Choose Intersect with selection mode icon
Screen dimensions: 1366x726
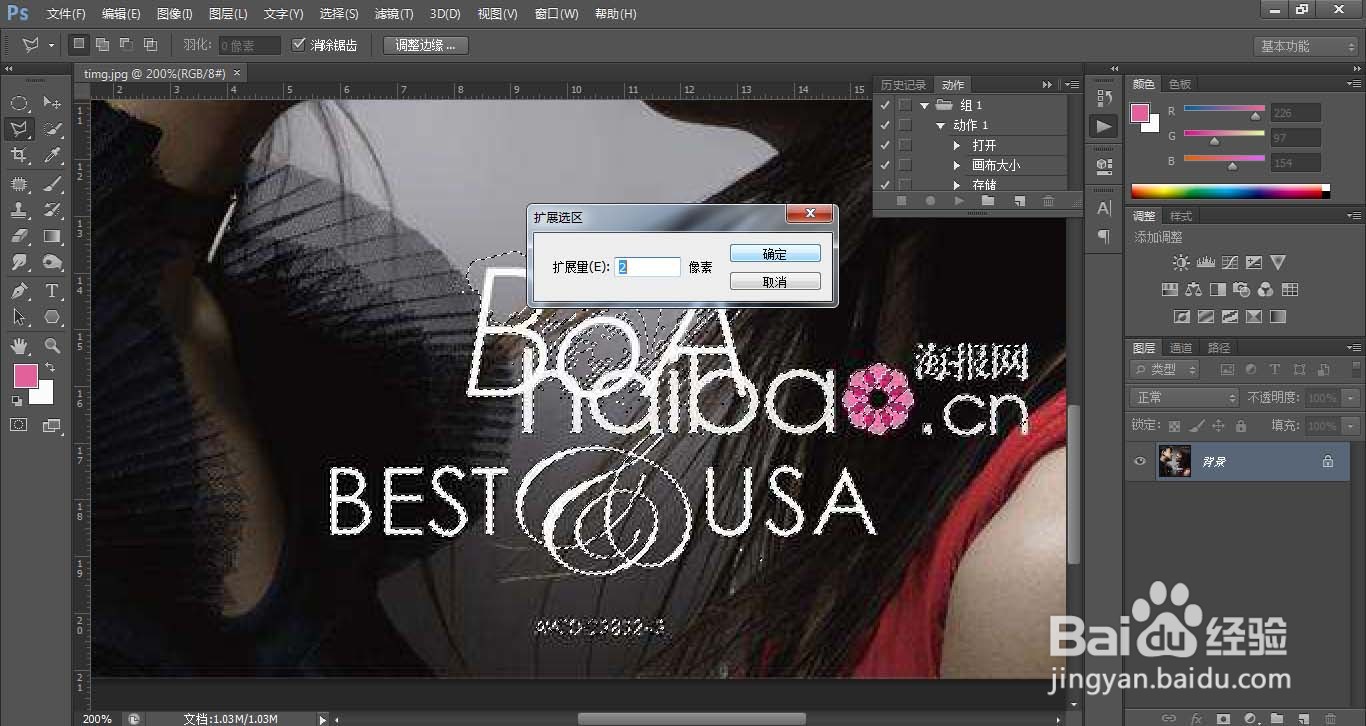150,45
